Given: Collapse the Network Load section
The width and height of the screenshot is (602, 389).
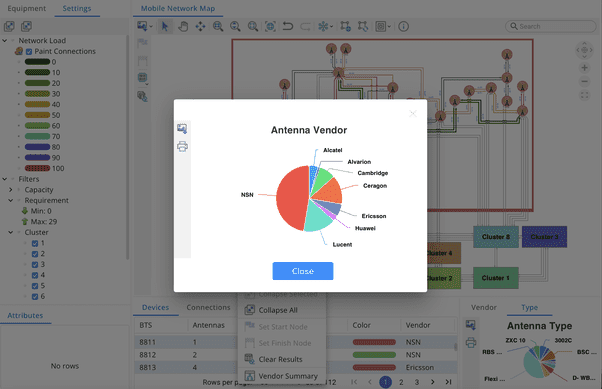Looking at the screenshot, I should pos(5,40).
